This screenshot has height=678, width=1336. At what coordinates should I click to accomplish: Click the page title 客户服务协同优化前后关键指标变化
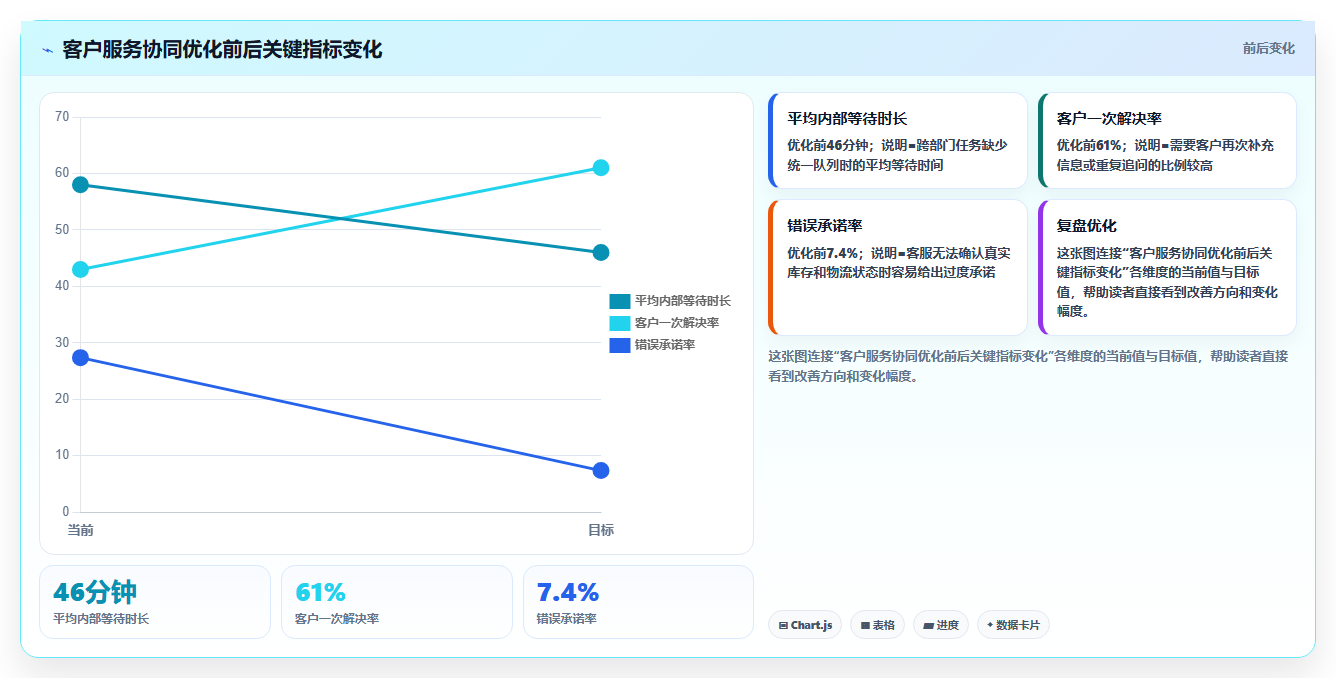222,50
